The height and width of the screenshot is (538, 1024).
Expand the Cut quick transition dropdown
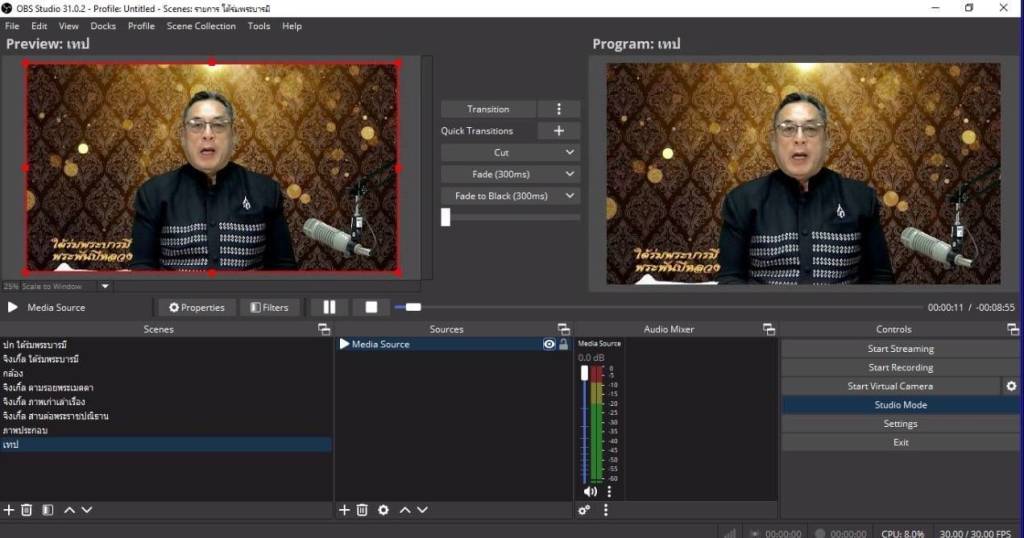570,153
